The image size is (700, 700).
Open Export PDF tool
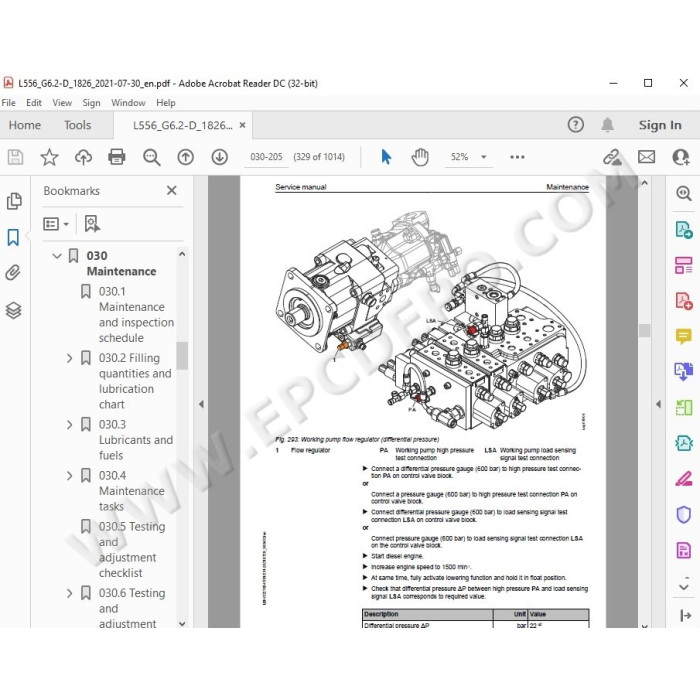point(683,230)
